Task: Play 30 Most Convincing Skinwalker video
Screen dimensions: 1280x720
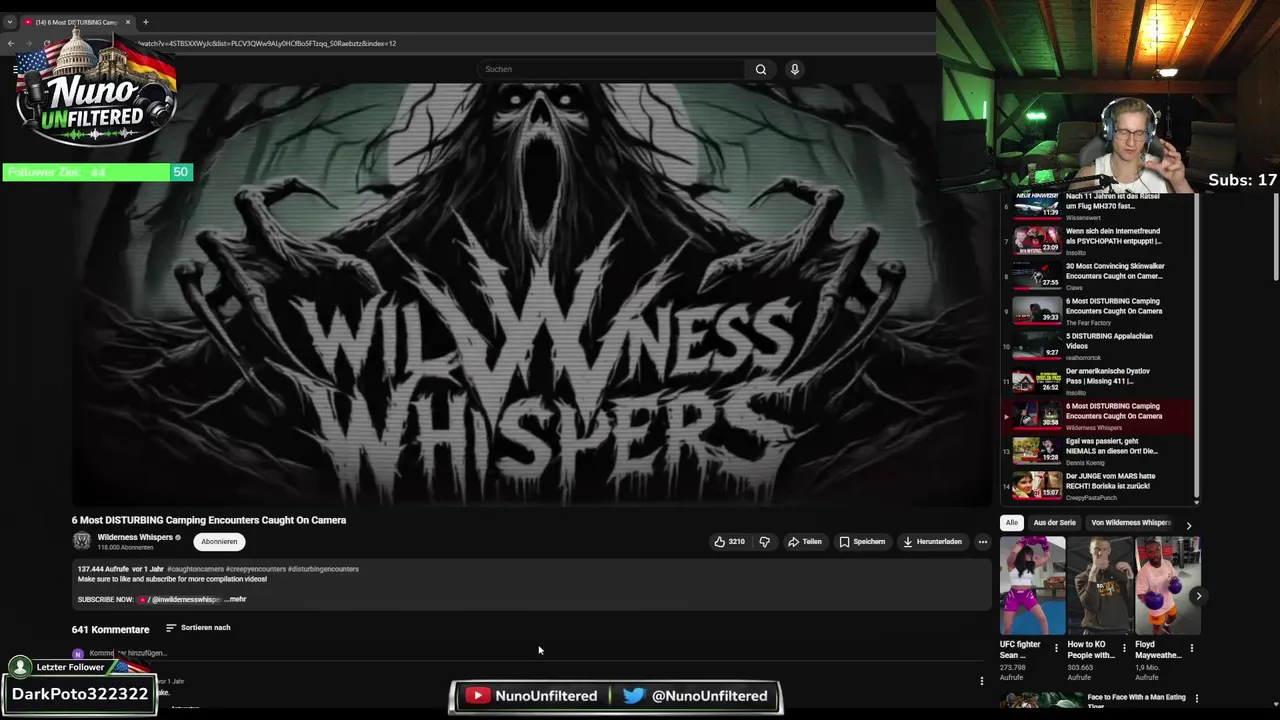Action: point(1098,275)
